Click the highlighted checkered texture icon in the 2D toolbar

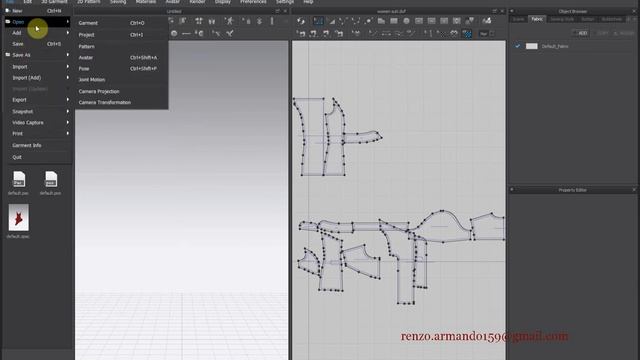467,33
